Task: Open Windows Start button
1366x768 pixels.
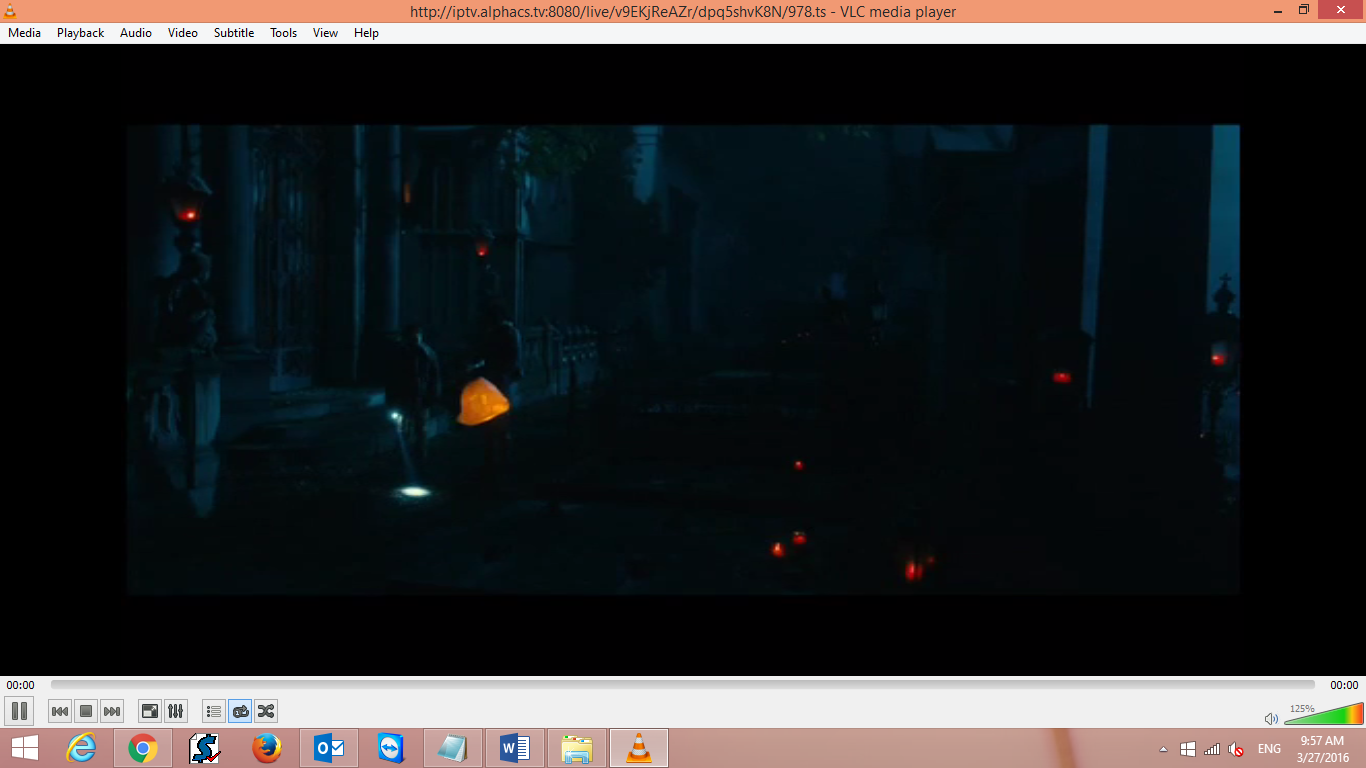Action: pyautogui.click(x=25, y=748)
